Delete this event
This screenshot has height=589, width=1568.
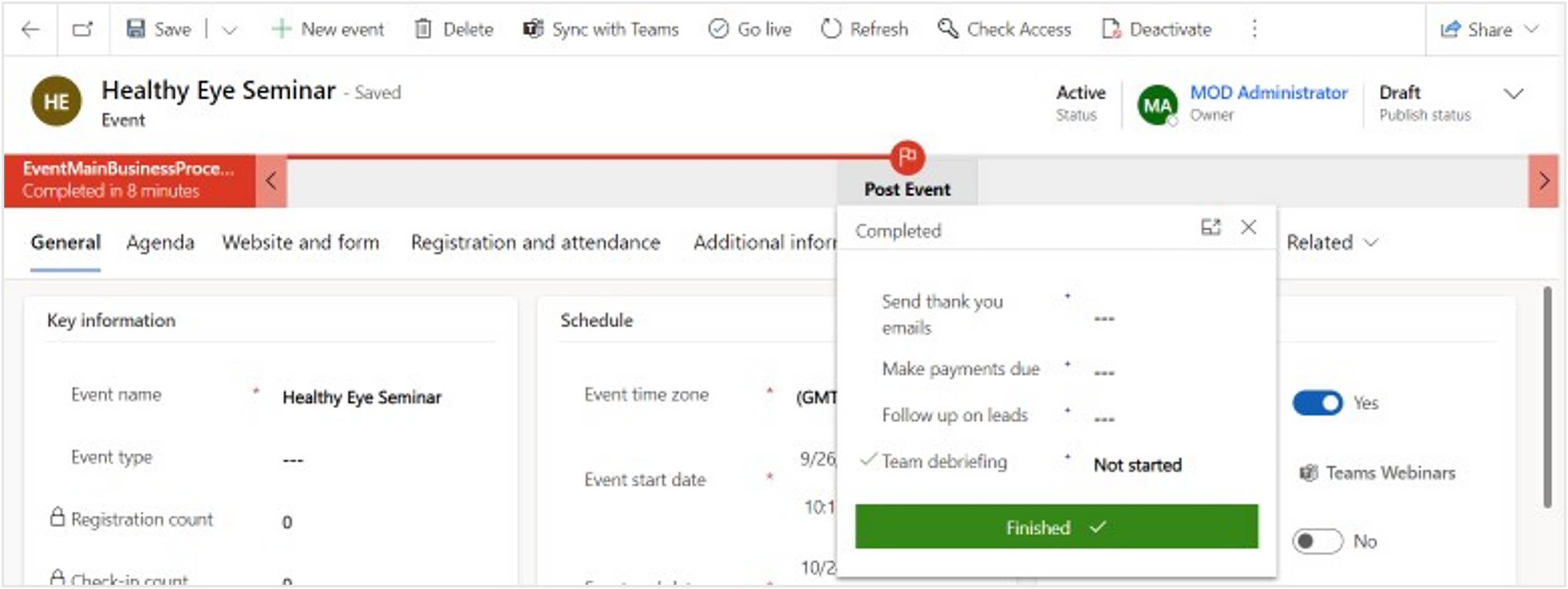click(454, 29)
